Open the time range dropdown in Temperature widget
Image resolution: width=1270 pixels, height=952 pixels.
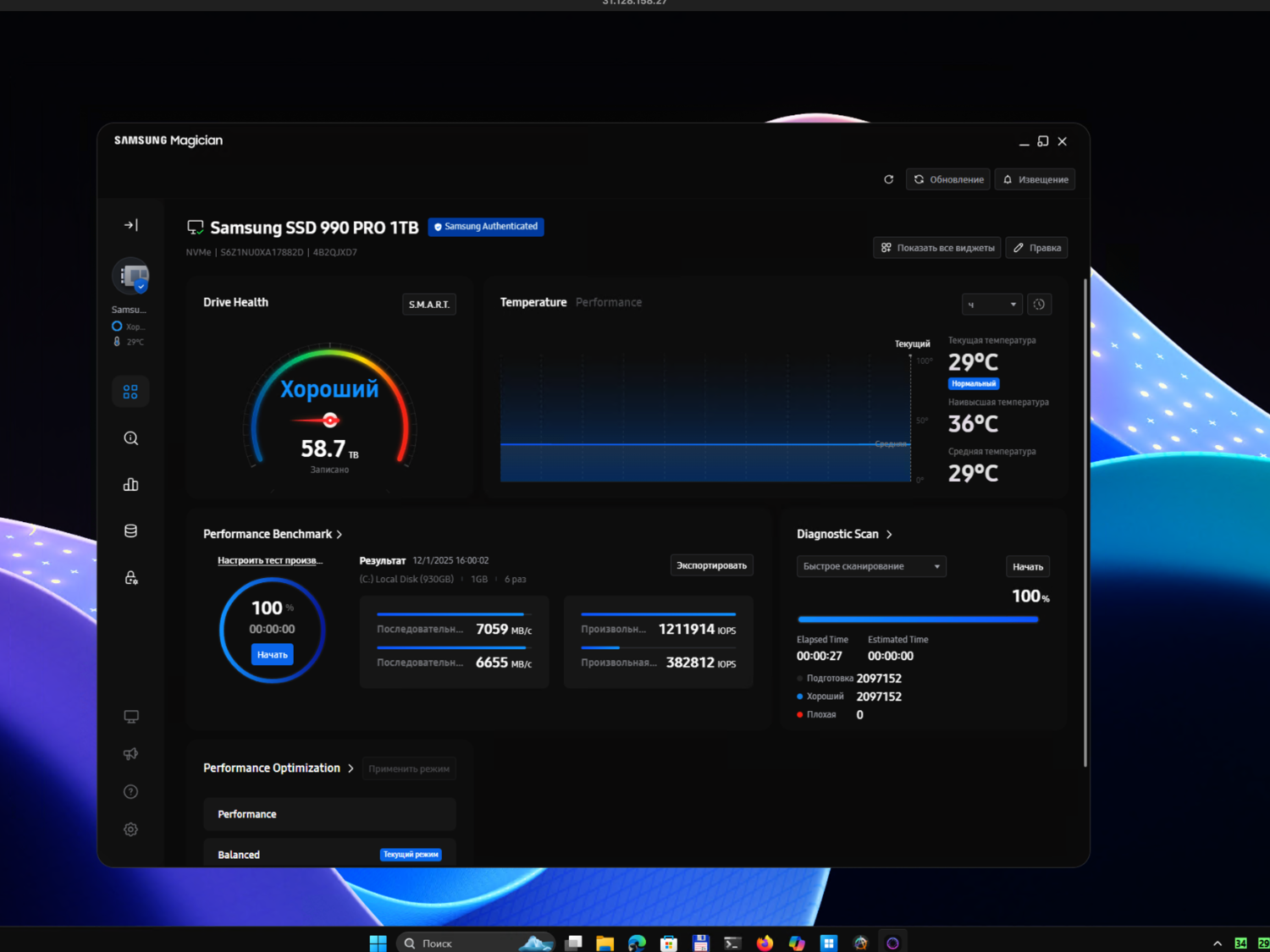pos(991,305)
